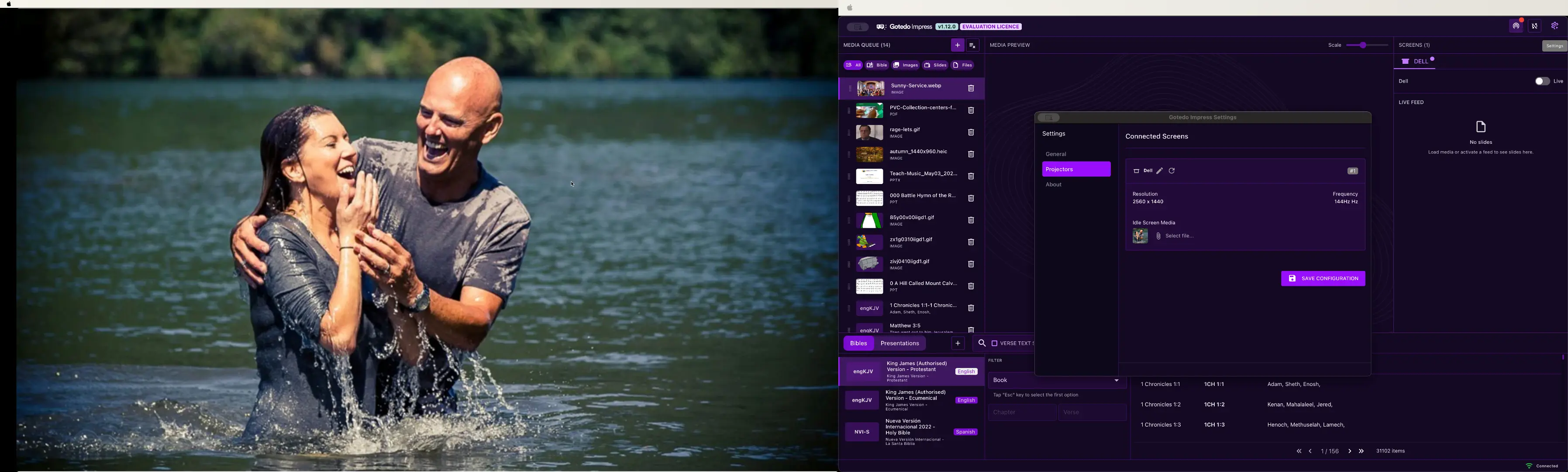Add new item to media queue
1568x472 pixels.
[957, 45]
